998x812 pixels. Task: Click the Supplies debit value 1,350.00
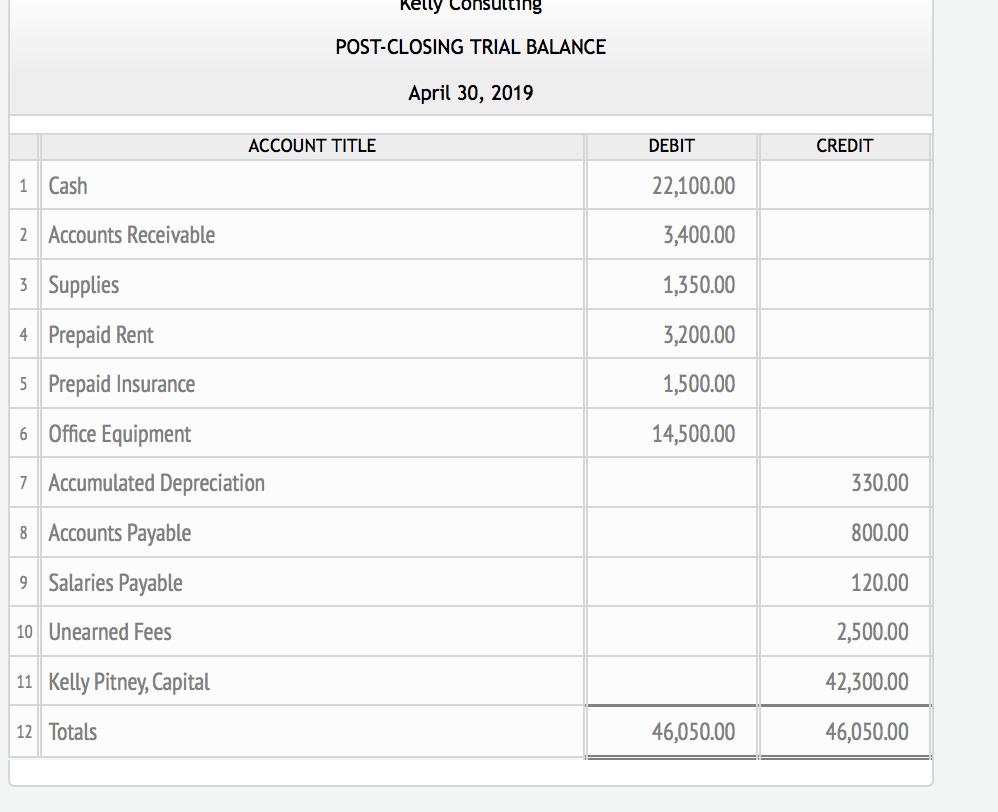699,284
